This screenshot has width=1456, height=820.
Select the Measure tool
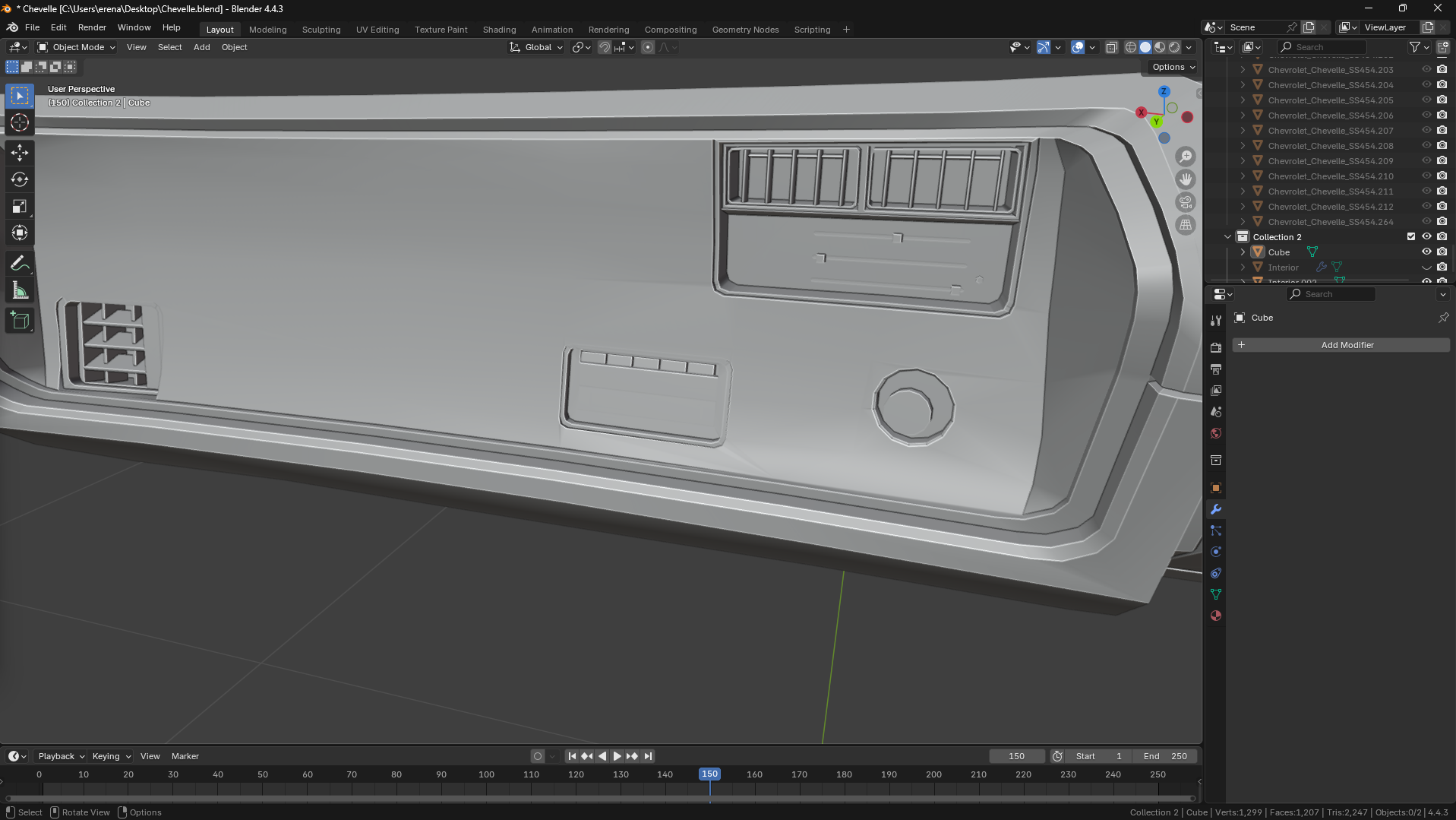click(20, 290)
